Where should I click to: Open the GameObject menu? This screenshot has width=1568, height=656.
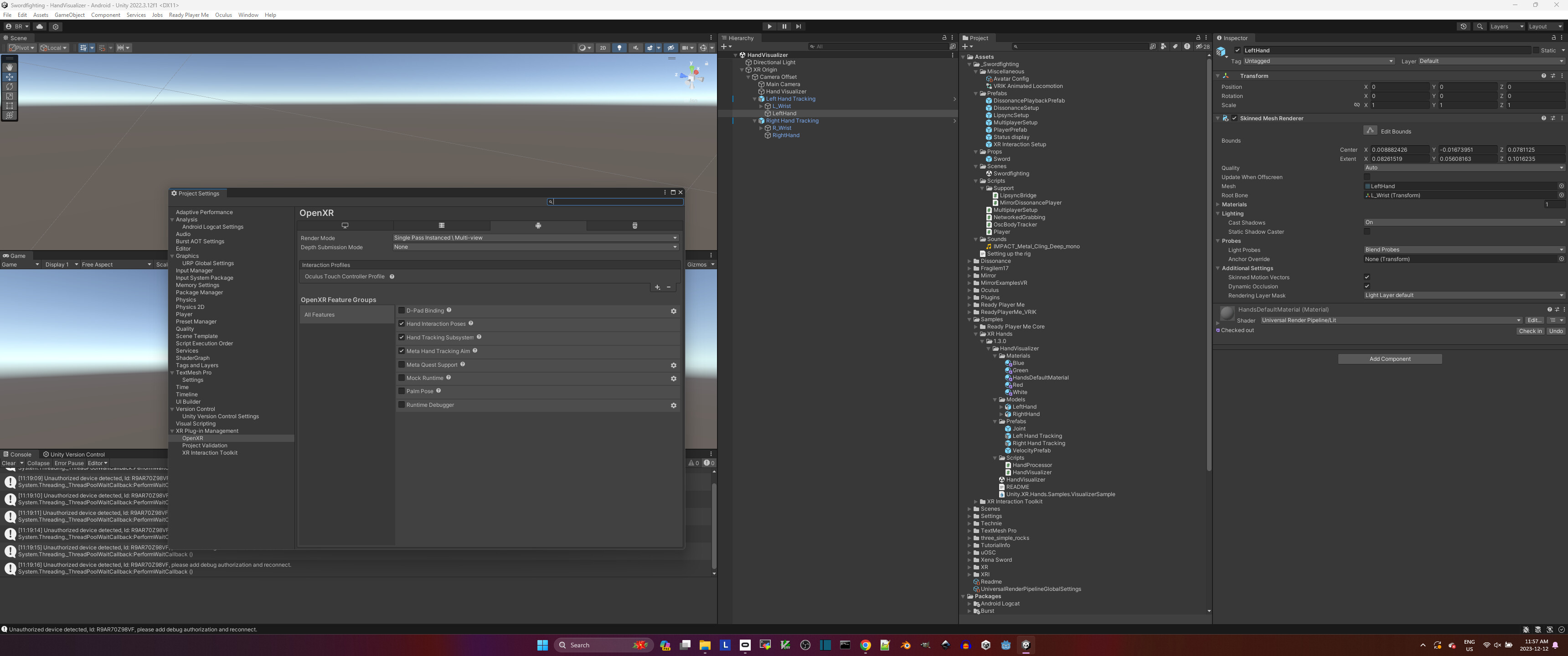tap(69, 15)
